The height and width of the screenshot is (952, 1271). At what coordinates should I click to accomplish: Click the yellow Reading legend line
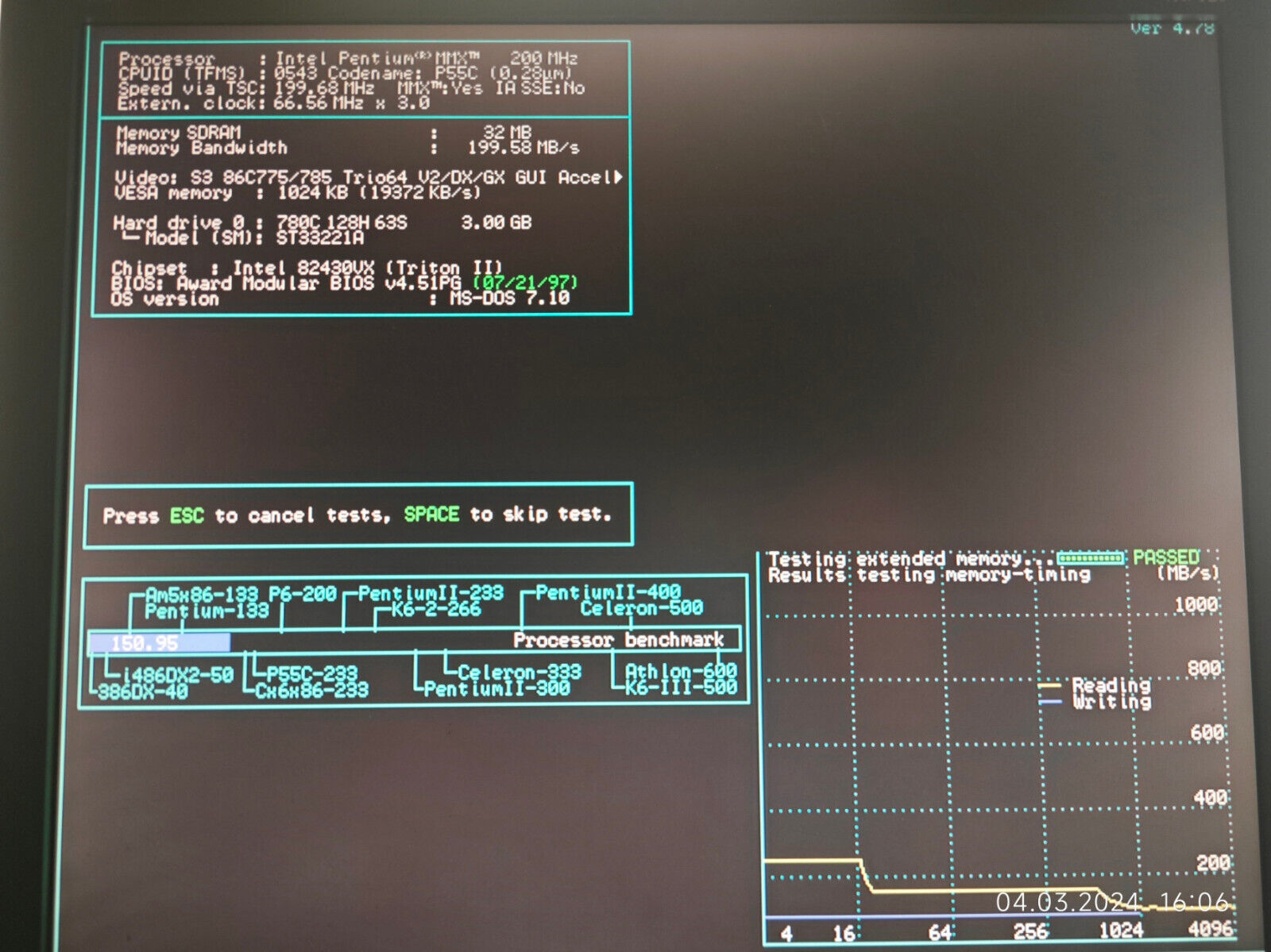pos(1050,686)
